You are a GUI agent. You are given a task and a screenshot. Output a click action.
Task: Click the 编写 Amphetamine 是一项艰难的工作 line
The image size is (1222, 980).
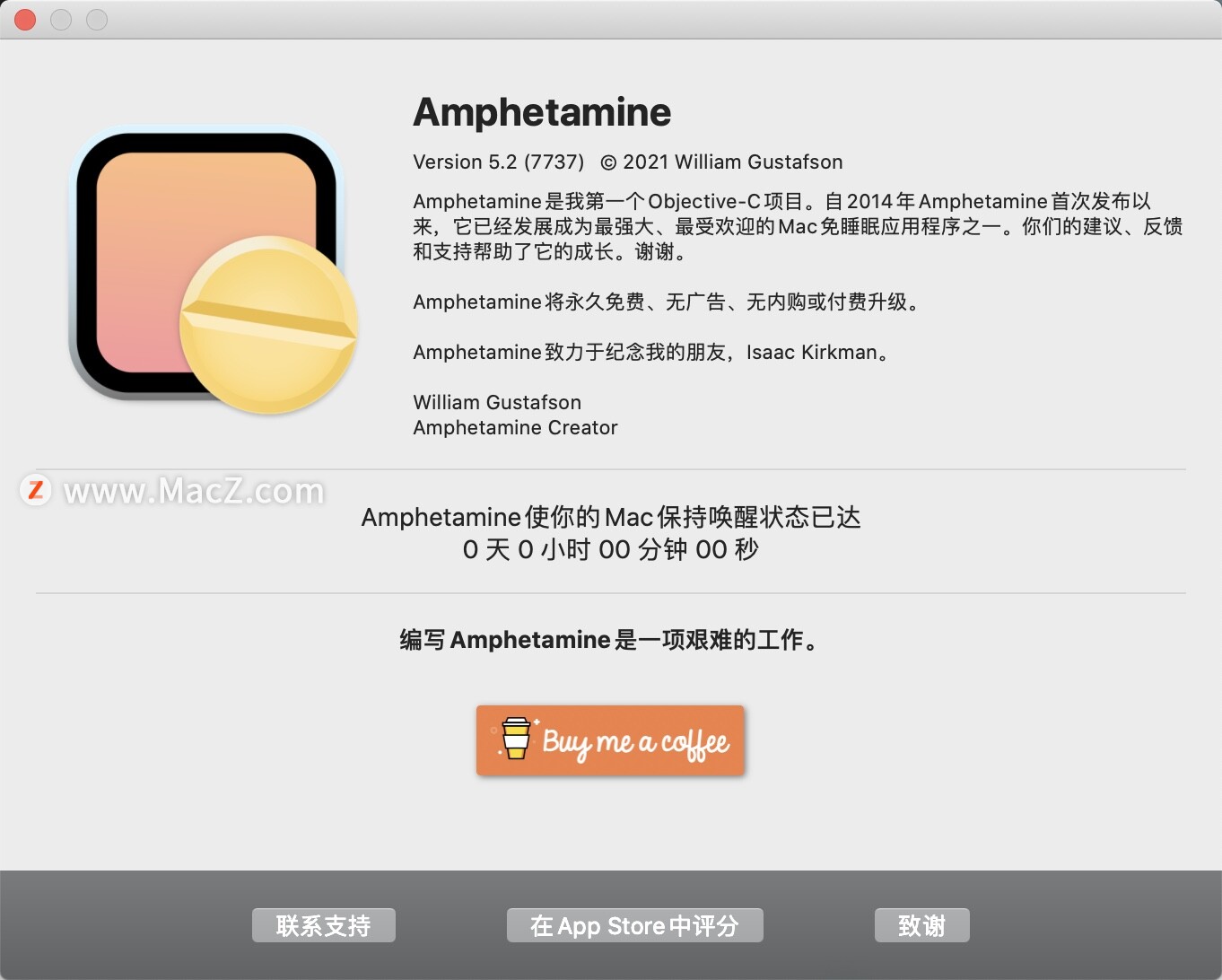pyautogui.click(x=610, y=640)
